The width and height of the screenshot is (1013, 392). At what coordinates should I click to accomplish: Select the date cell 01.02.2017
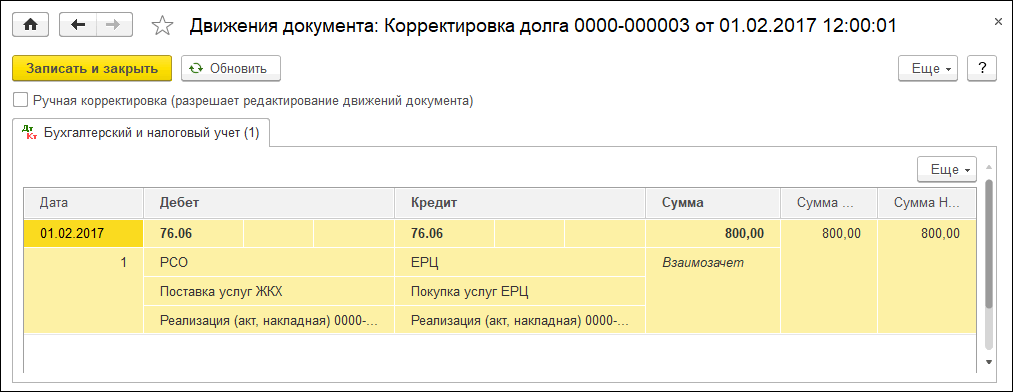click(x=83, y=234)
